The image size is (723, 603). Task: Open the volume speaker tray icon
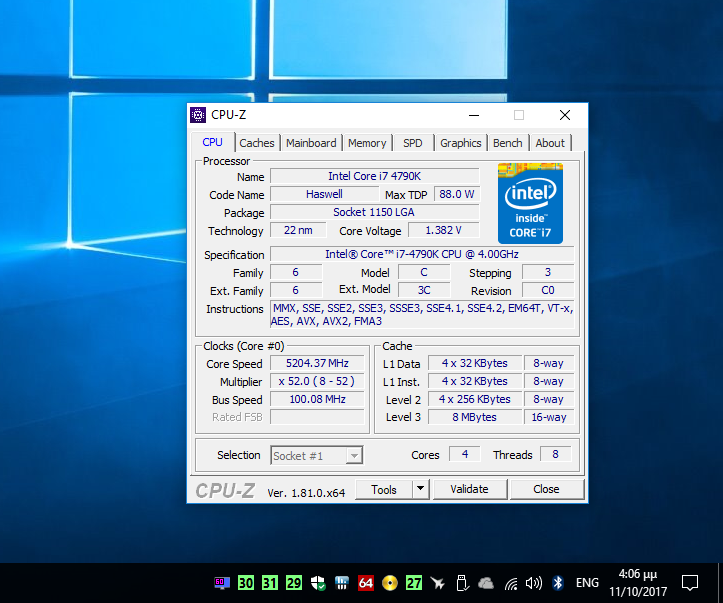pyautogui.click(x=533, y=583)
